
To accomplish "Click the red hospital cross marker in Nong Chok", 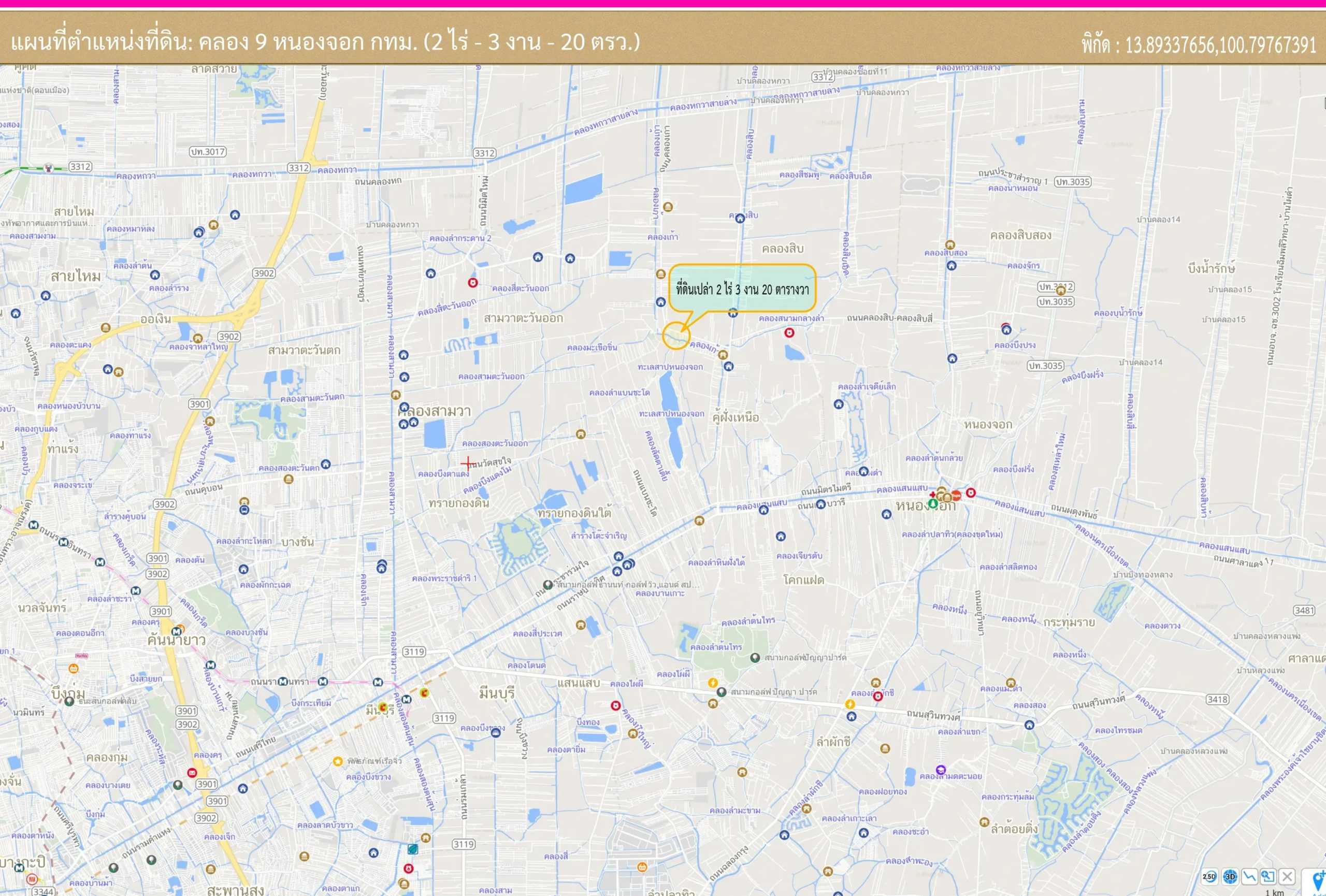I will click(933, 496).
